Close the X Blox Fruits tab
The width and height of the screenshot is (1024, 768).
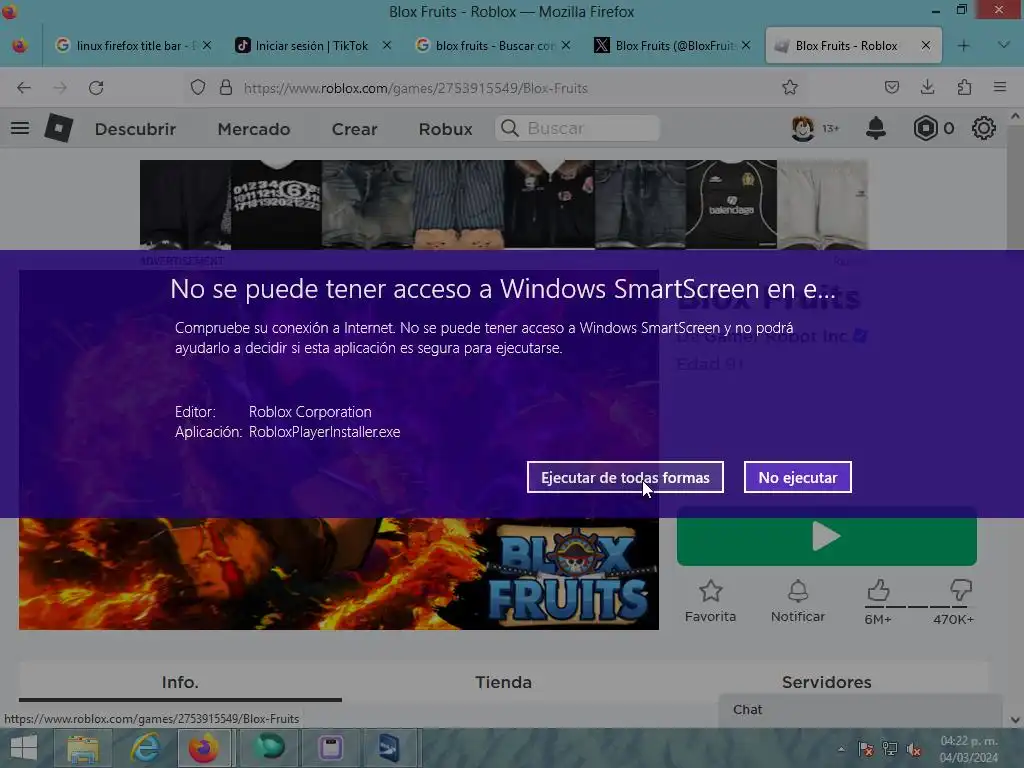coord(746,45)
